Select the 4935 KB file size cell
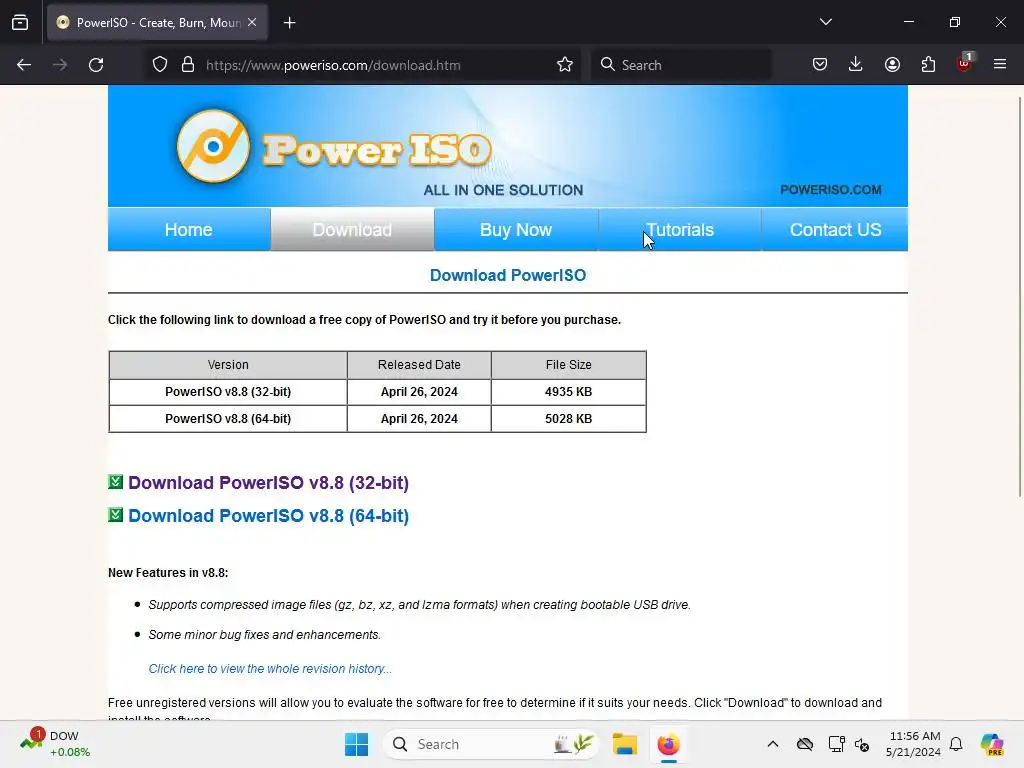Image resolution: width=1024 pixels, height=768 pixels. pos(569,392)
